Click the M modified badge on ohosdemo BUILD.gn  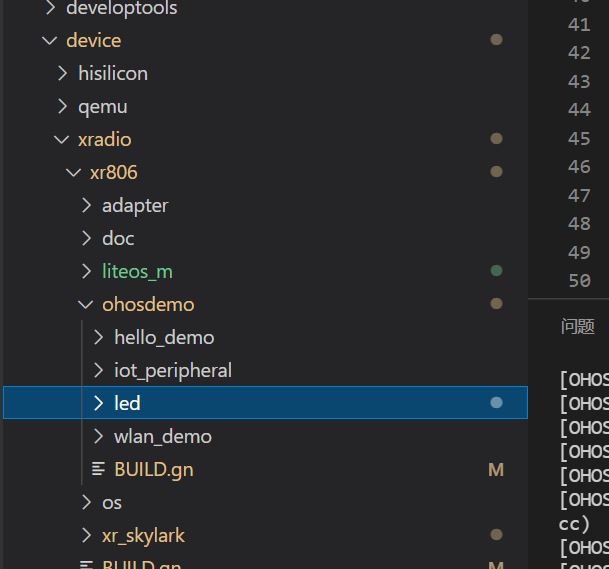point(496,470)
